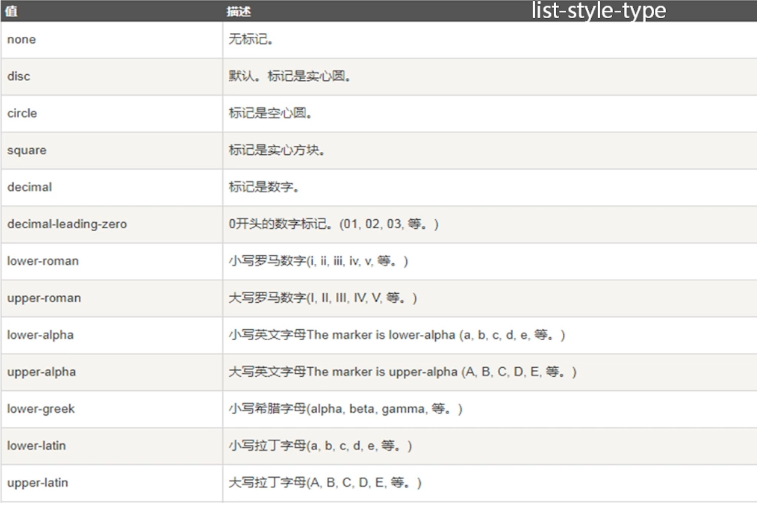
Task: Click the description listing i, ii, iii, iv
Action: (318, 261)
